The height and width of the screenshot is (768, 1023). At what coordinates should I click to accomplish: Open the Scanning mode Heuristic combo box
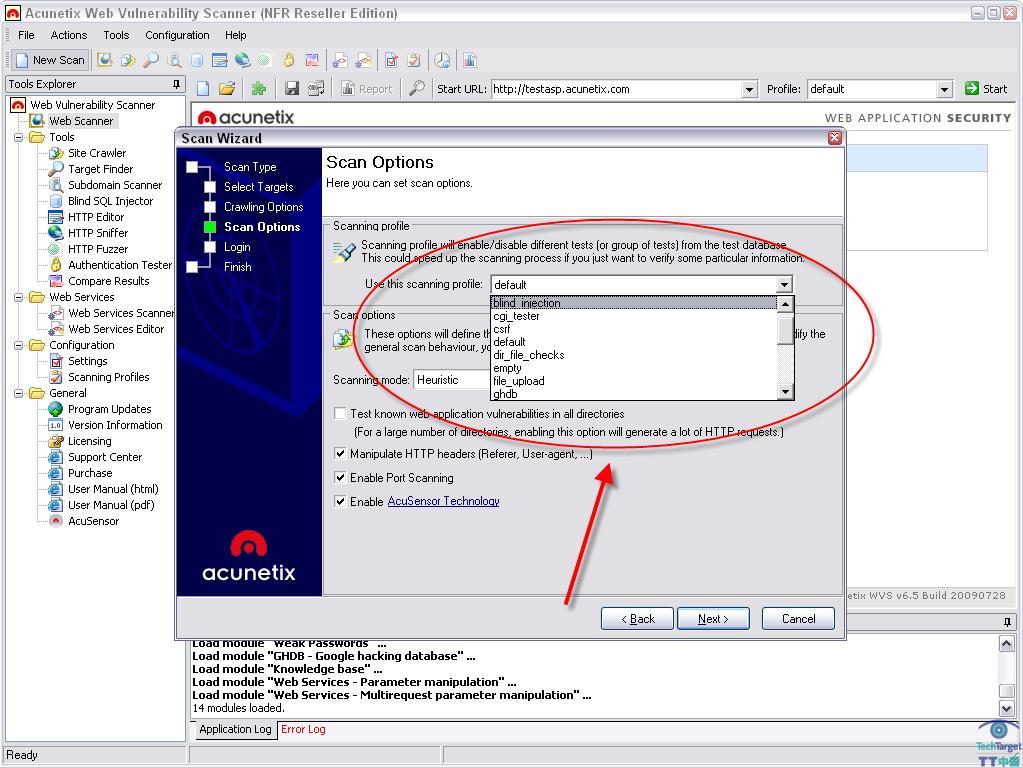pyautogui.click(x=452, y=380)
